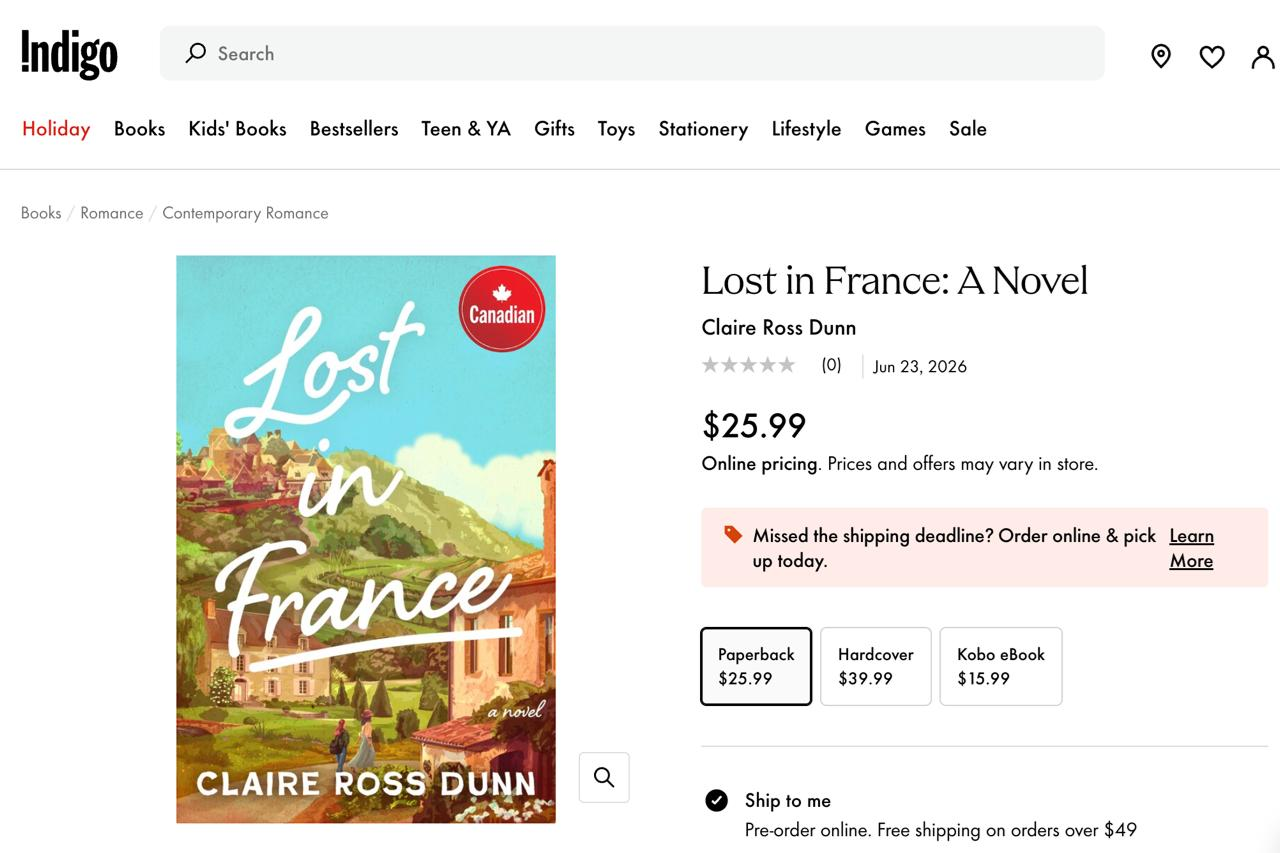This screenshot has height=853, width=1280.
Task: Open wishlist heart icon
Action: [1212, 57]
